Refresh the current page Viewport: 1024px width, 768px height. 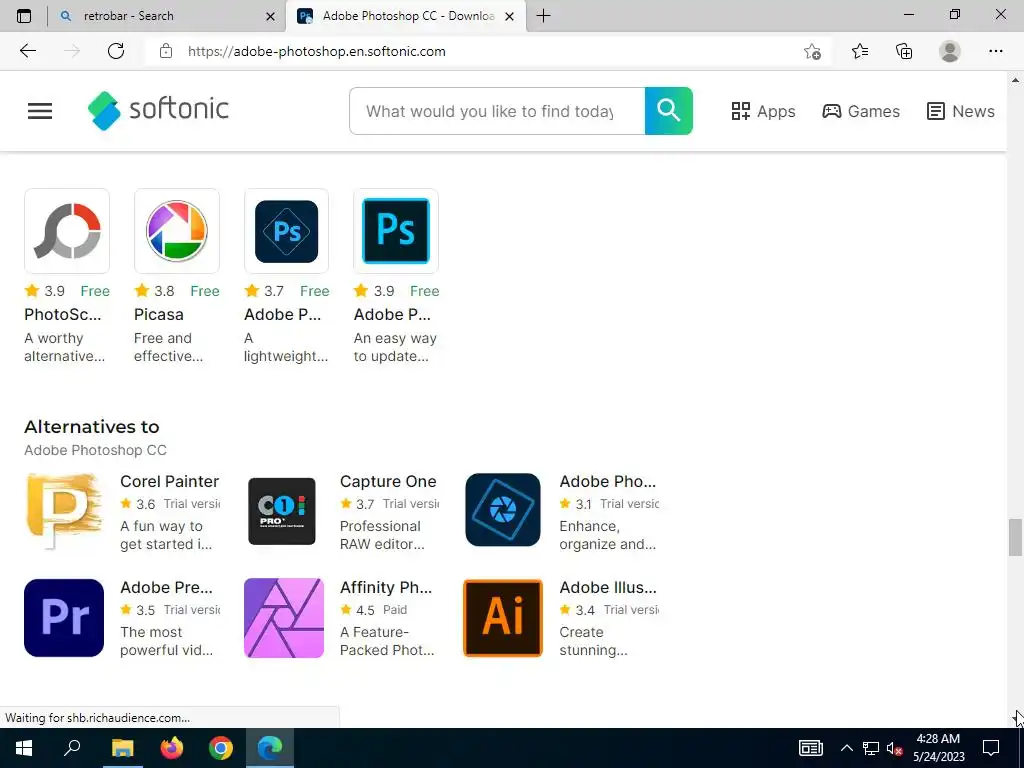pos(116,51)
